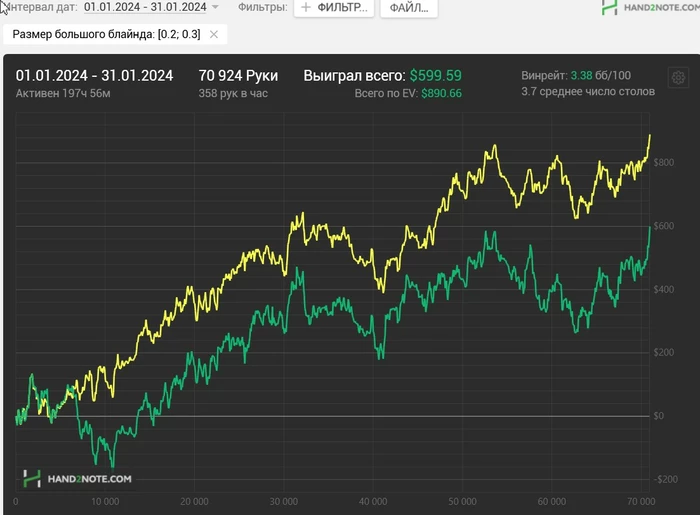This screenshot has height=515, width=700.
Task: Click the ФАЙЛ... button
Action: (x=409, y=8)
